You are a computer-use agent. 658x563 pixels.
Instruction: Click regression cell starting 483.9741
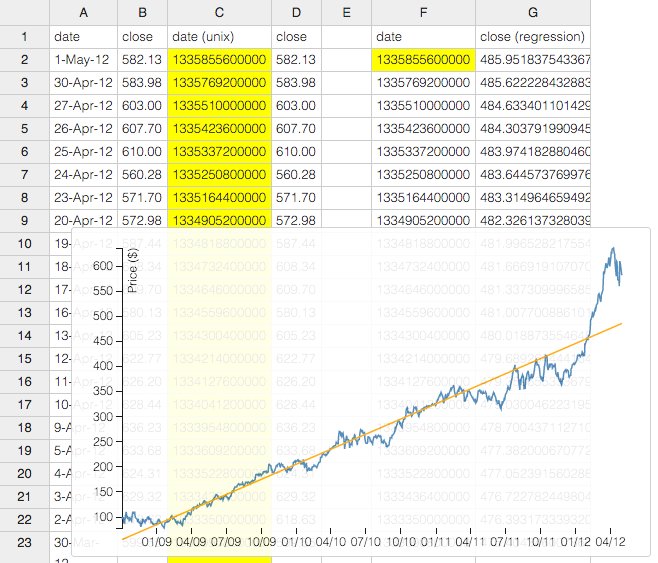click(533, 152)
